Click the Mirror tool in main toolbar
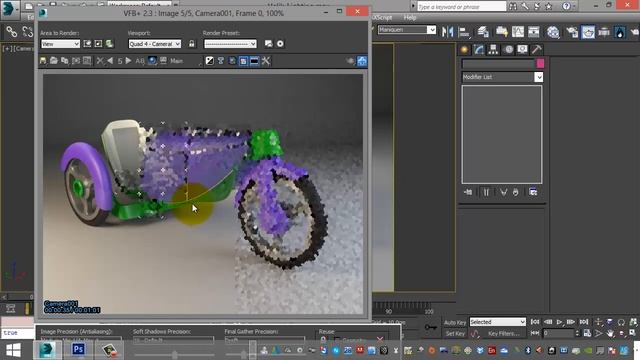The width and height of the screenshot is (640, 360). [447, 32]
